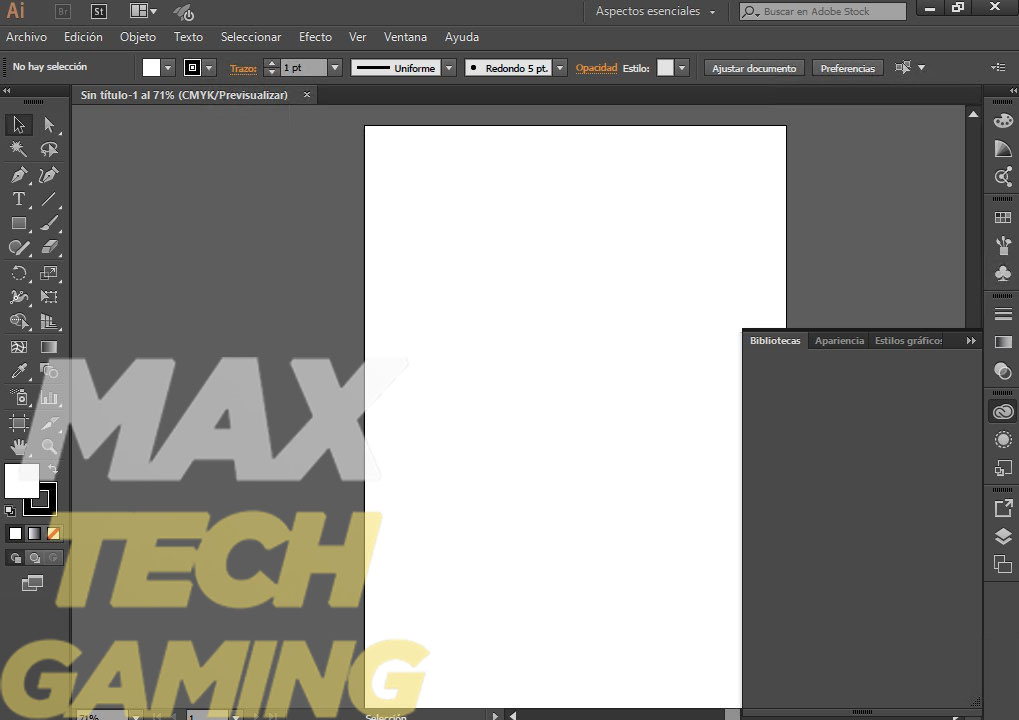Open the Estilo graphic style dropdown
The image size is (1019, 720).
pyautogui.click(x=682, y=68)
